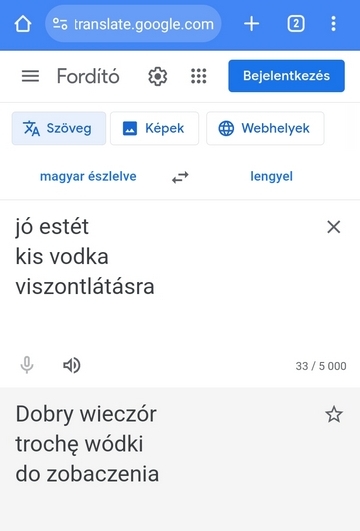Screen dimensions: 360x531
Task: Click the Bejelentkezés sign-in button
Action: tap(287, 76)
